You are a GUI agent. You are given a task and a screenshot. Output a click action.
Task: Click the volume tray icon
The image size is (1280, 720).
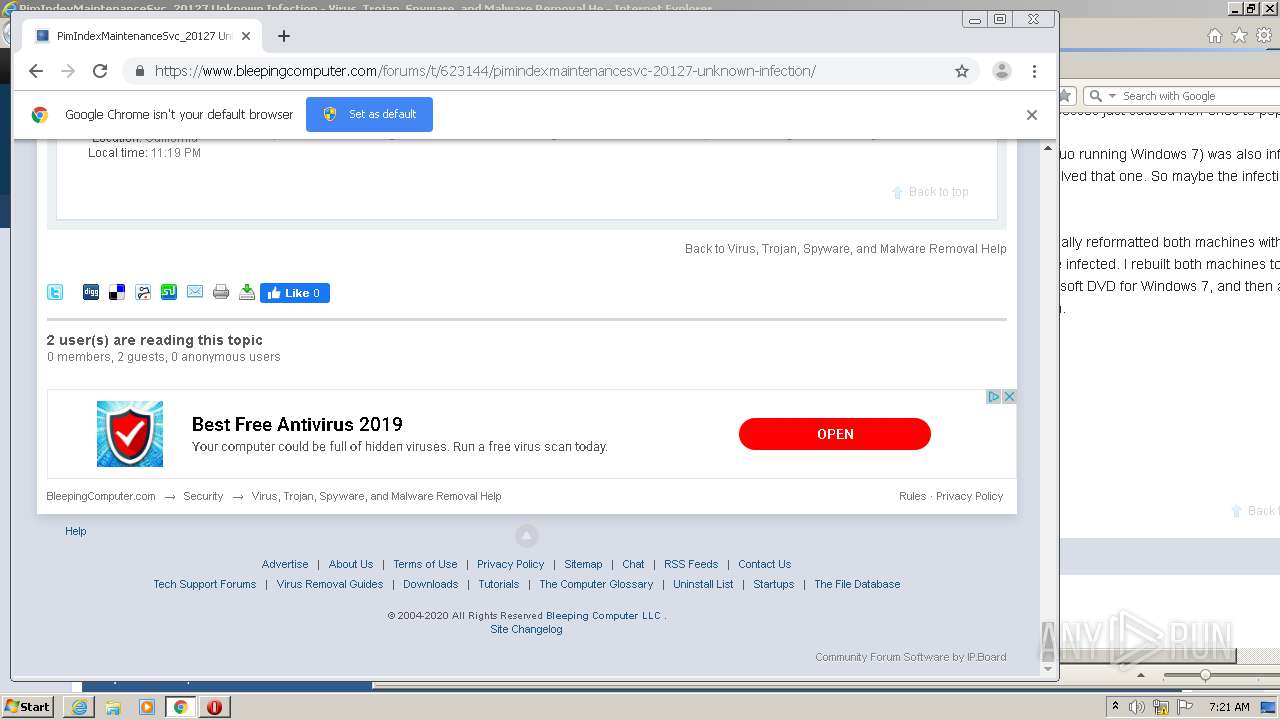click(1137, 707)
